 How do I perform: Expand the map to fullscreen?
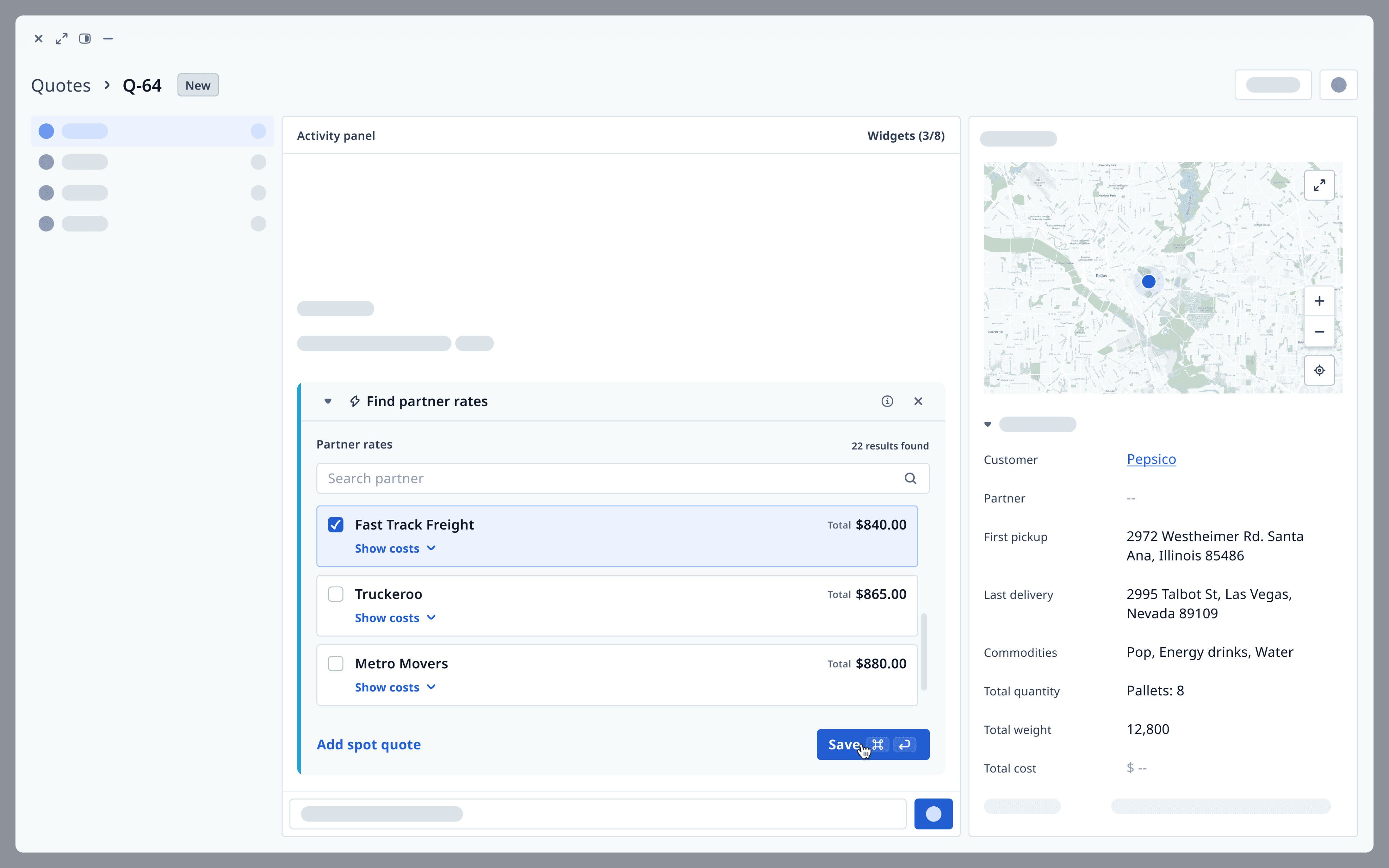point(1319,185)
